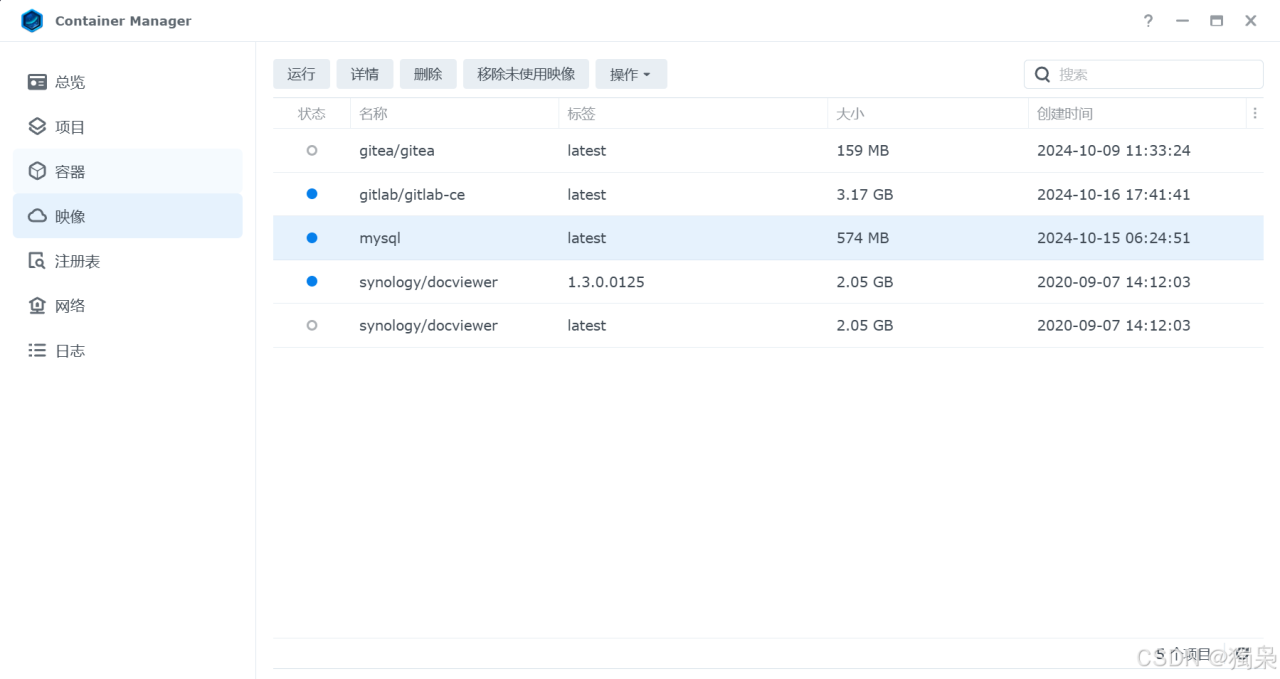Switch to the 映像 images view
The image size is (1280, 679).
(69, 216)
